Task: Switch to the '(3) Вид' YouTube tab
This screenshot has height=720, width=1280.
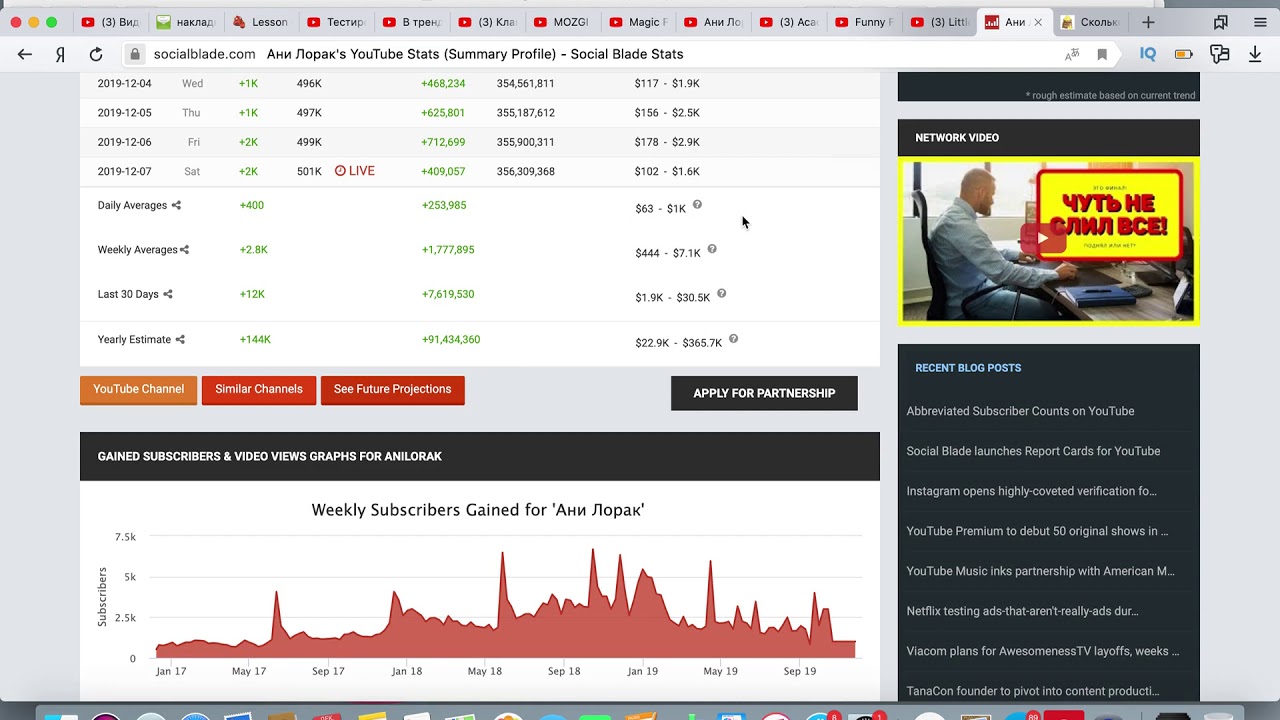Action: [110, 22]
